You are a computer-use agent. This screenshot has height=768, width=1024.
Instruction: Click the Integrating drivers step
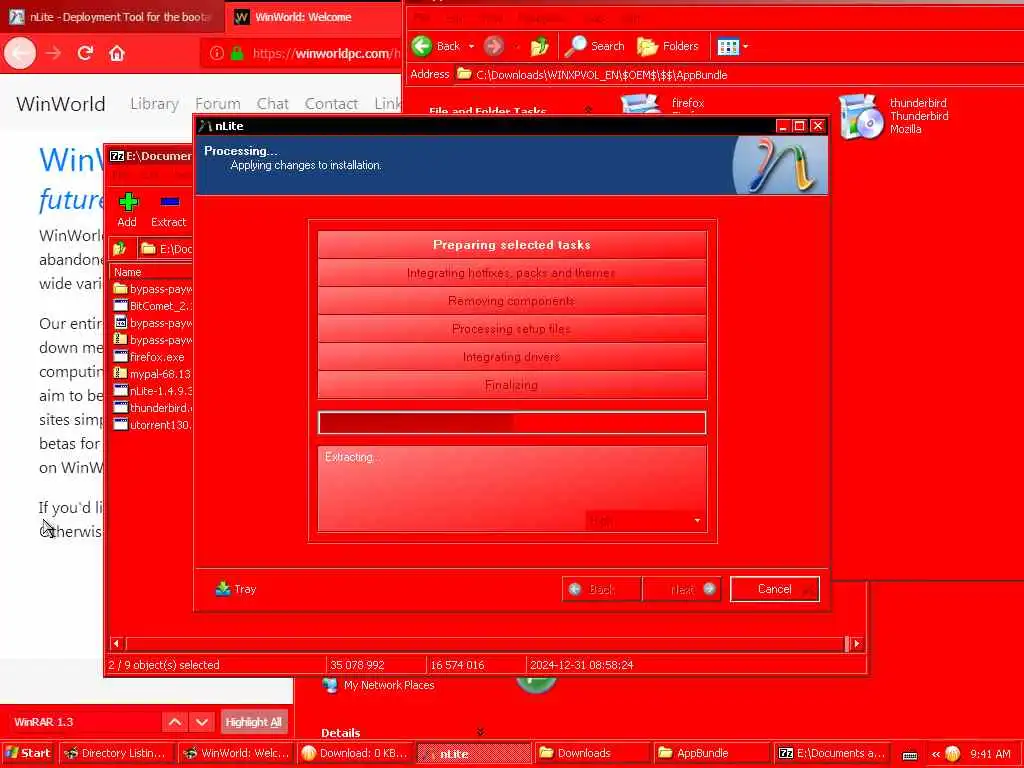point(512,357)
